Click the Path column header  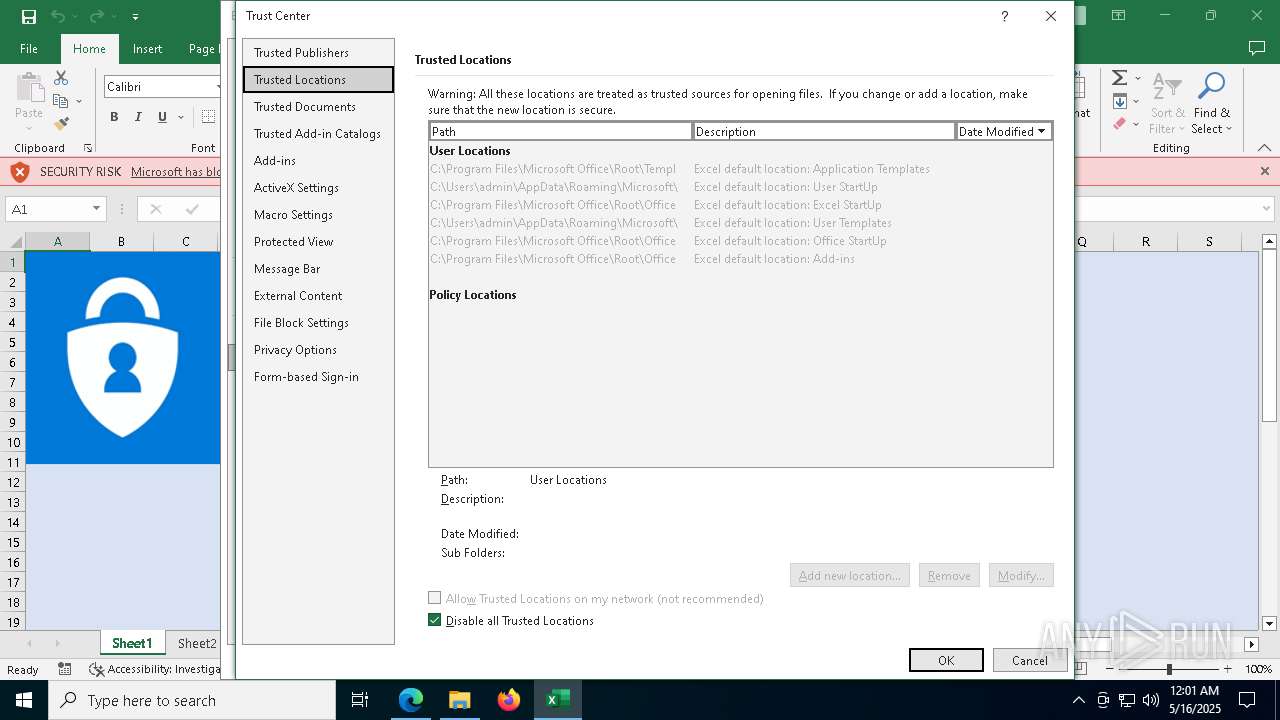pos(561,131)
